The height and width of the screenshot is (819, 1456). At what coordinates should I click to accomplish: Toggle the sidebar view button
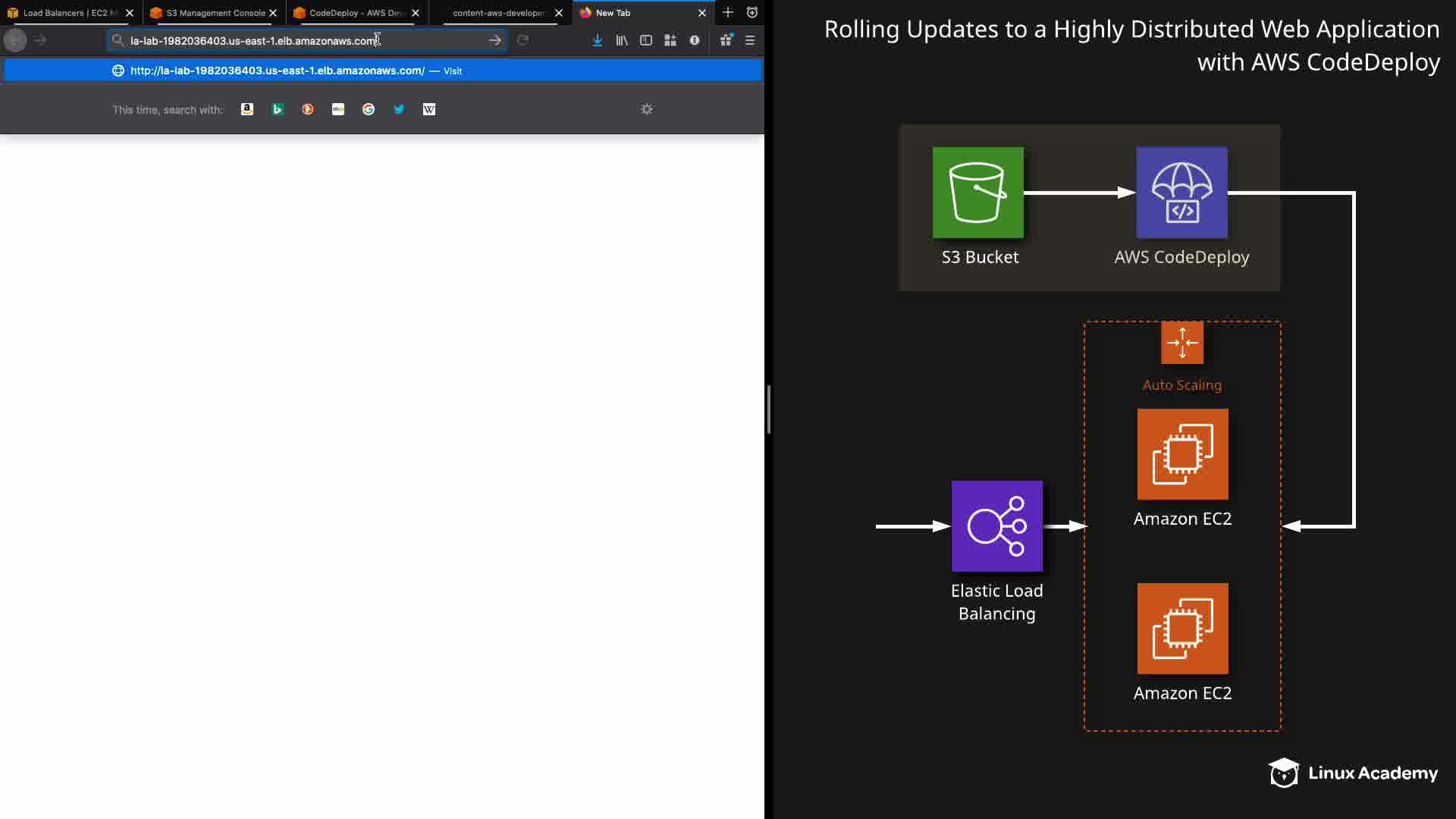point(646,40)
